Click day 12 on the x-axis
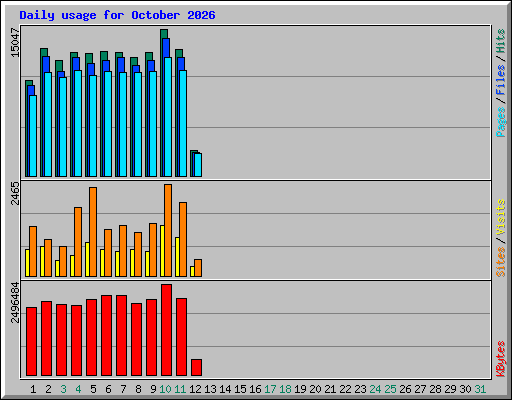Viewport: 512px width, 400px height. (195, 389)
